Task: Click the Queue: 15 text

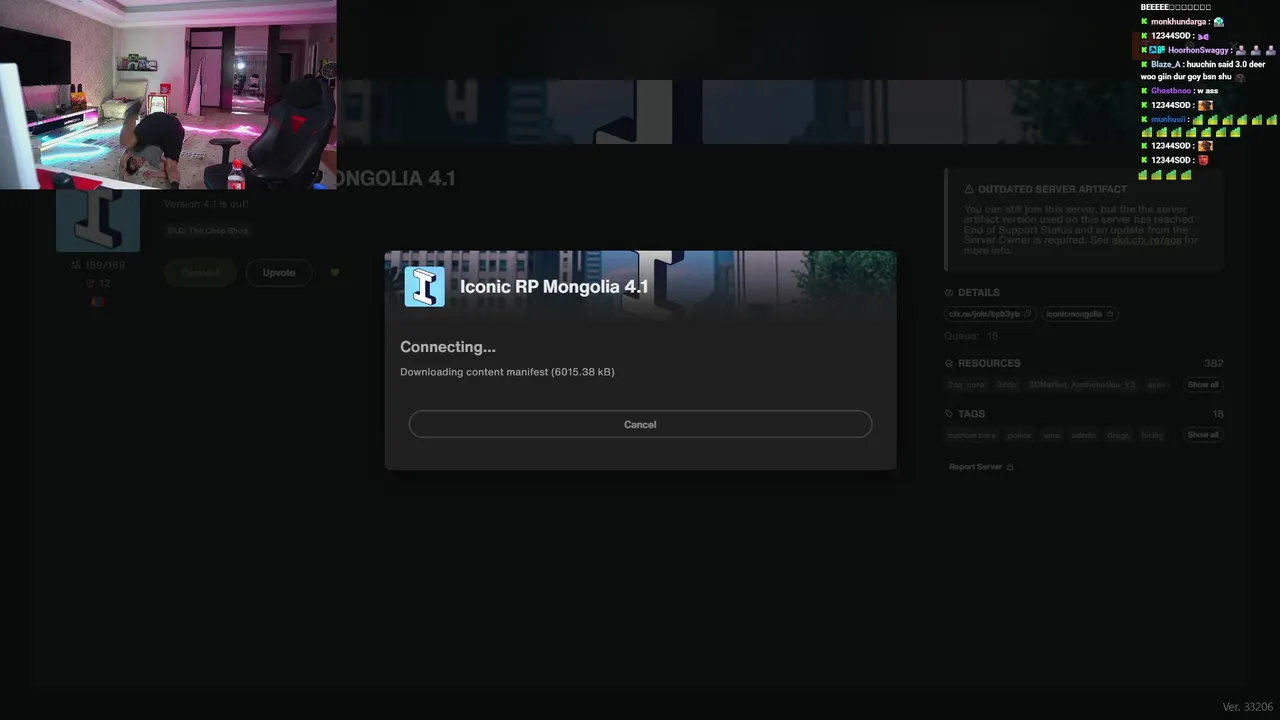Action: tap(972, 336)
